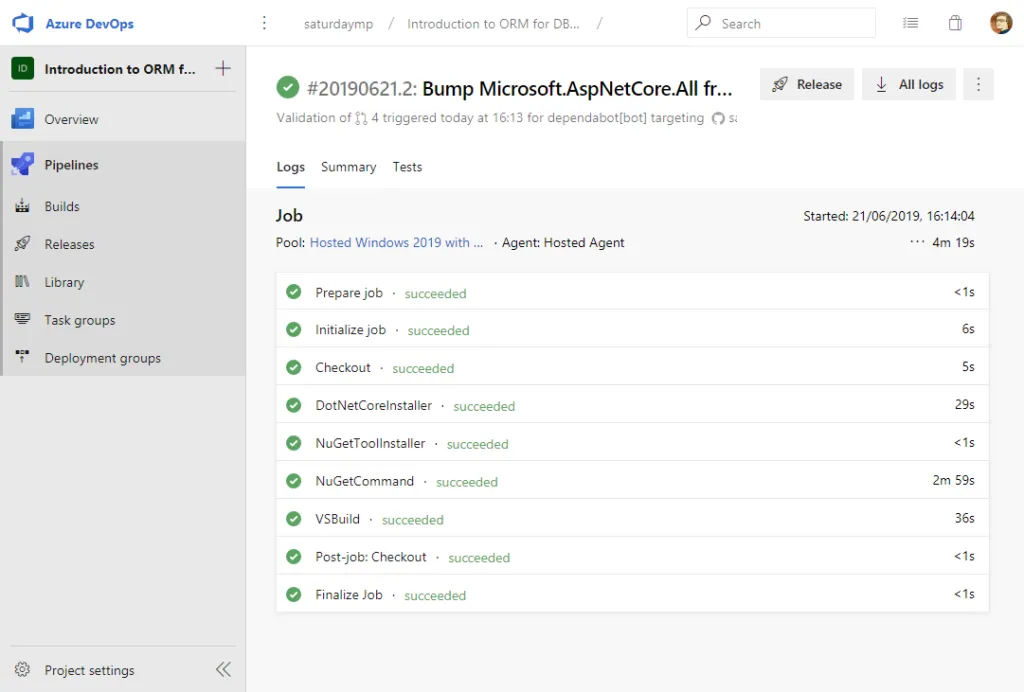Open the Prepare job log row

point(632,292)
